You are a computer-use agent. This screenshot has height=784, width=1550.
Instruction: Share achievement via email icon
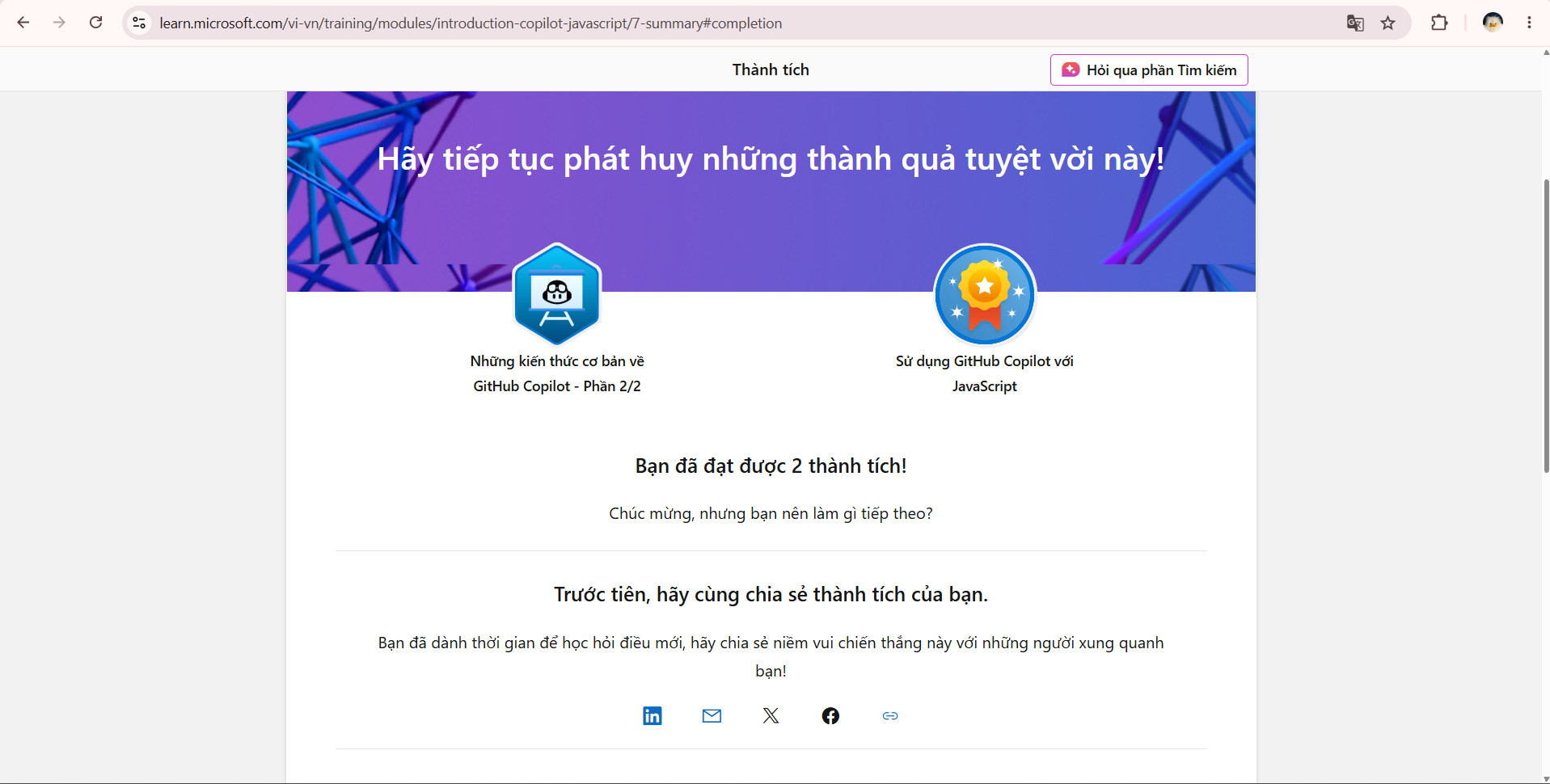[712, 715]
